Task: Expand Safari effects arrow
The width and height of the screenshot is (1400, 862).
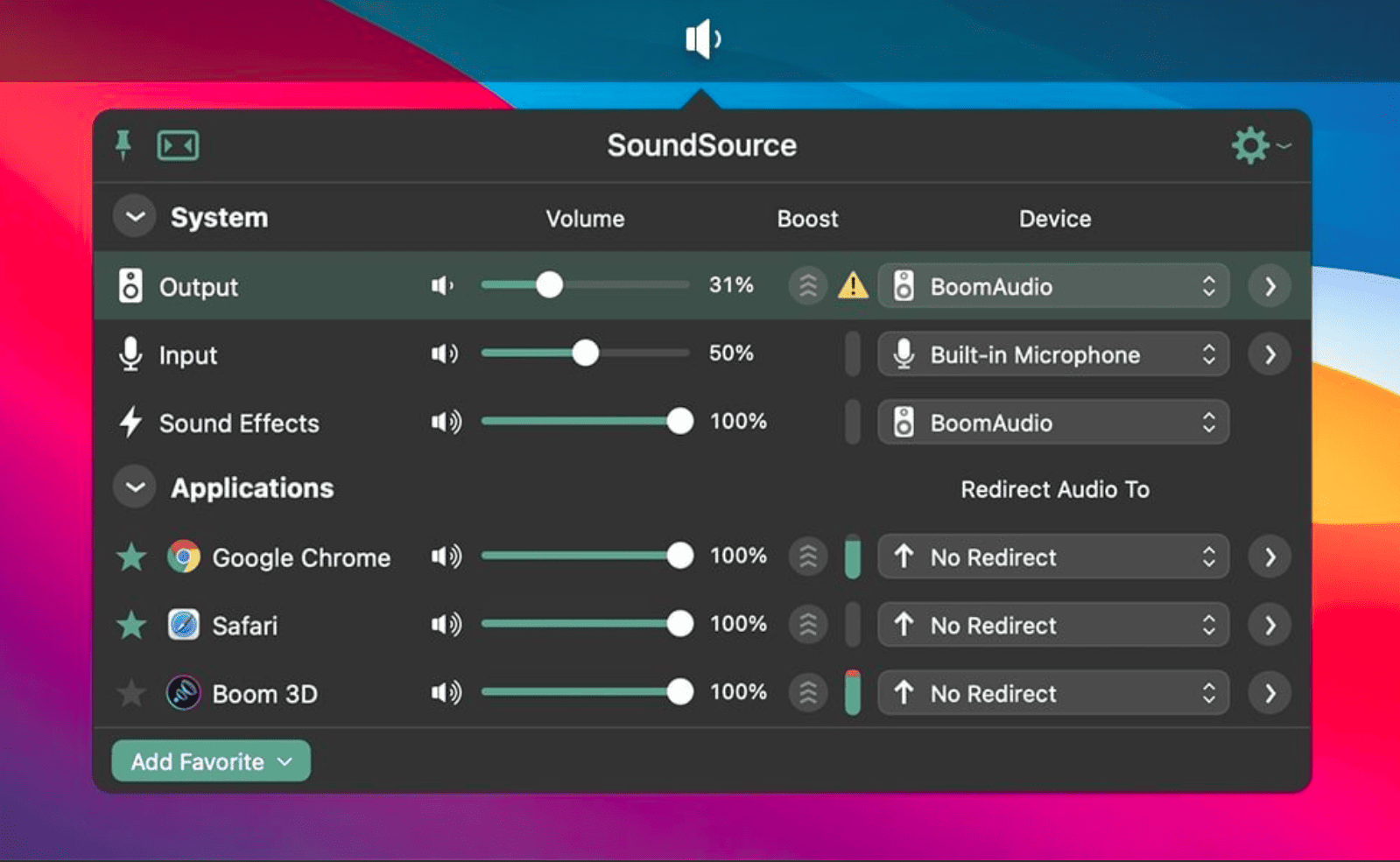Action: pos(1270,625)
